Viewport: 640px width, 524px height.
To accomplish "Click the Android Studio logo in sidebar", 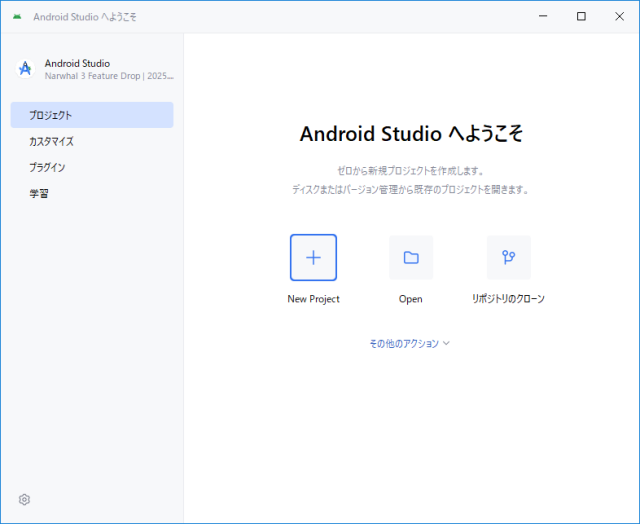I will point(25,69).
